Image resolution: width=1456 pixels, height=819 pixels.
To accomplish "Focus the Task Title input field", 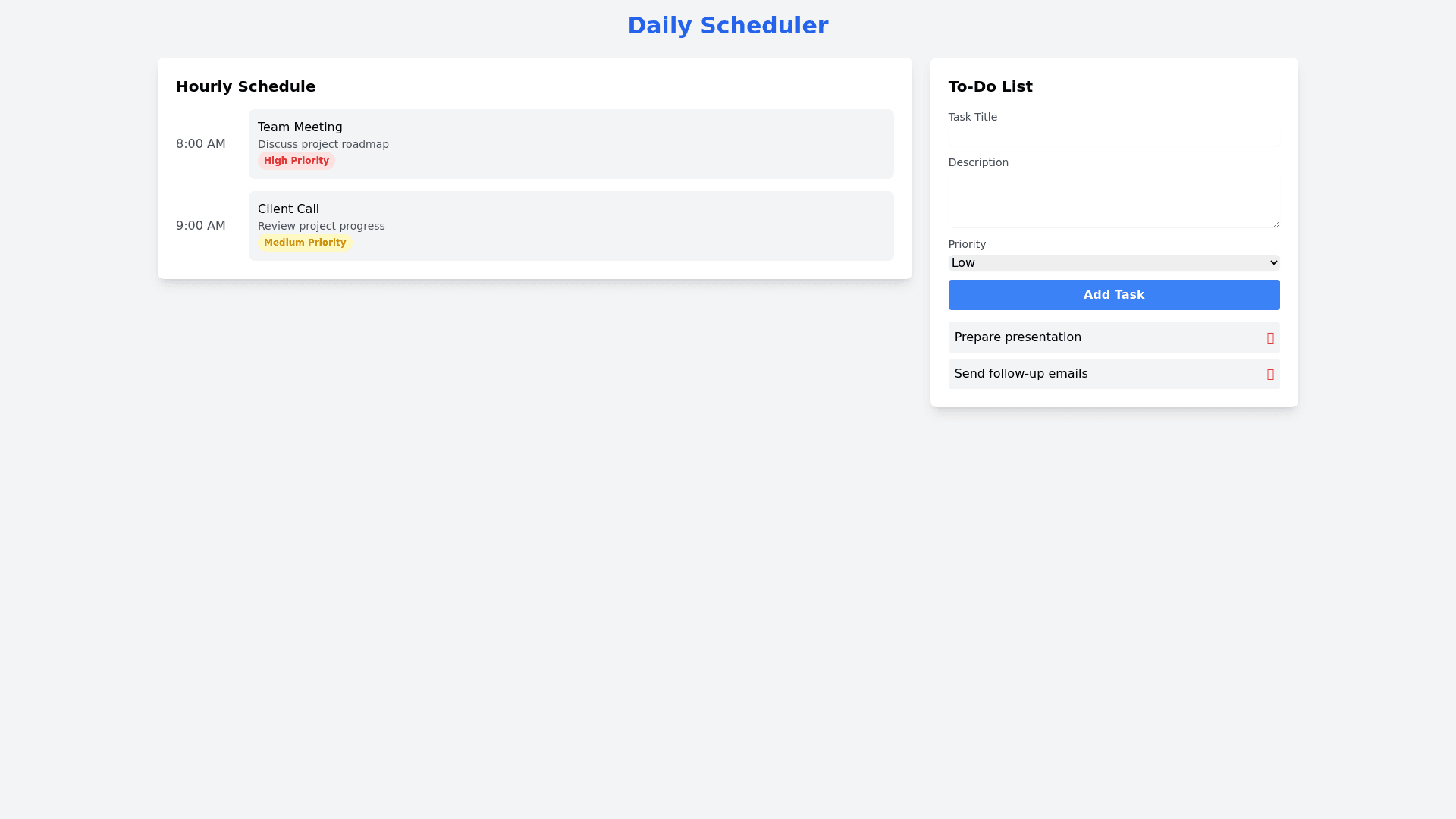I will coord(1113,136).
